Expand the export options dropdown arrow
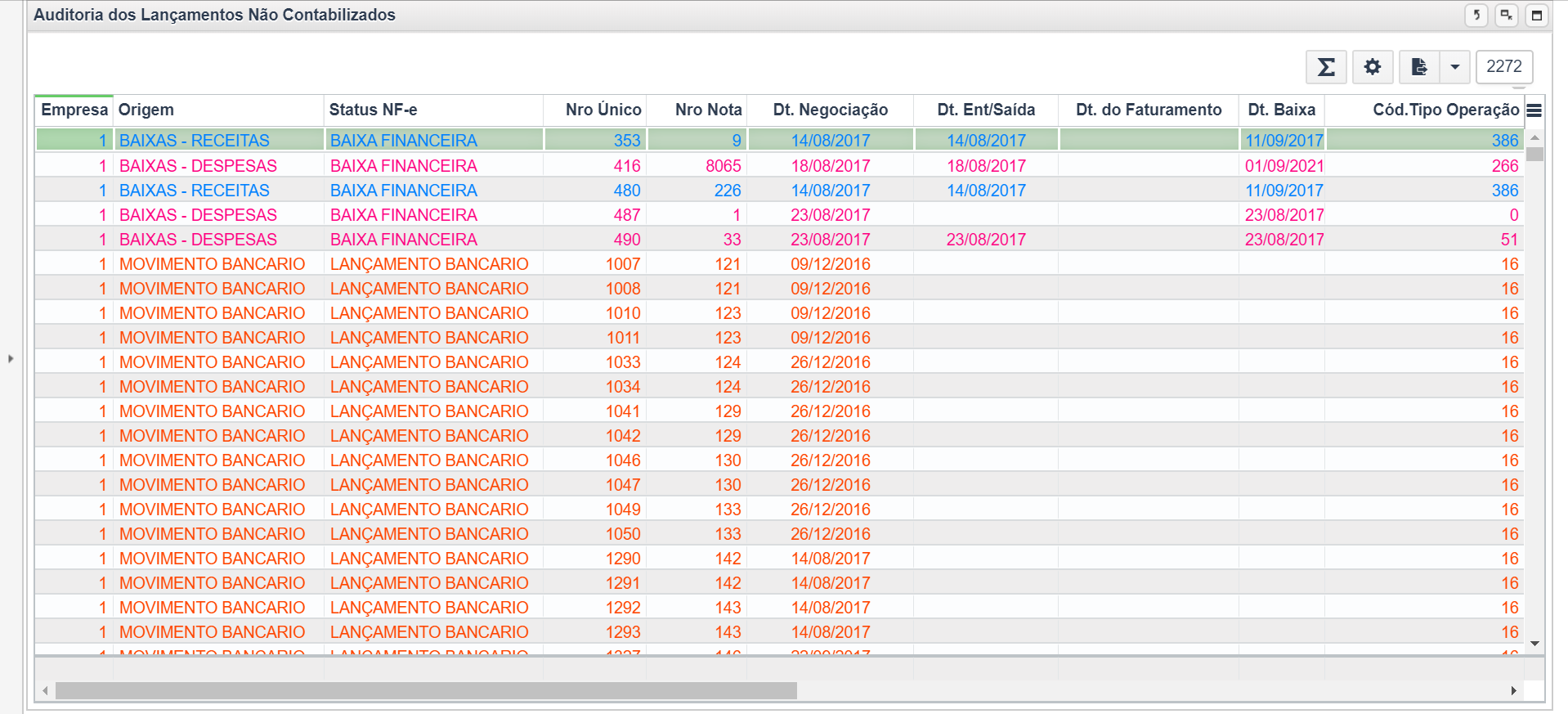Screen dimensions: 1568x714 pyautogui.click(x=1455, y=67)
